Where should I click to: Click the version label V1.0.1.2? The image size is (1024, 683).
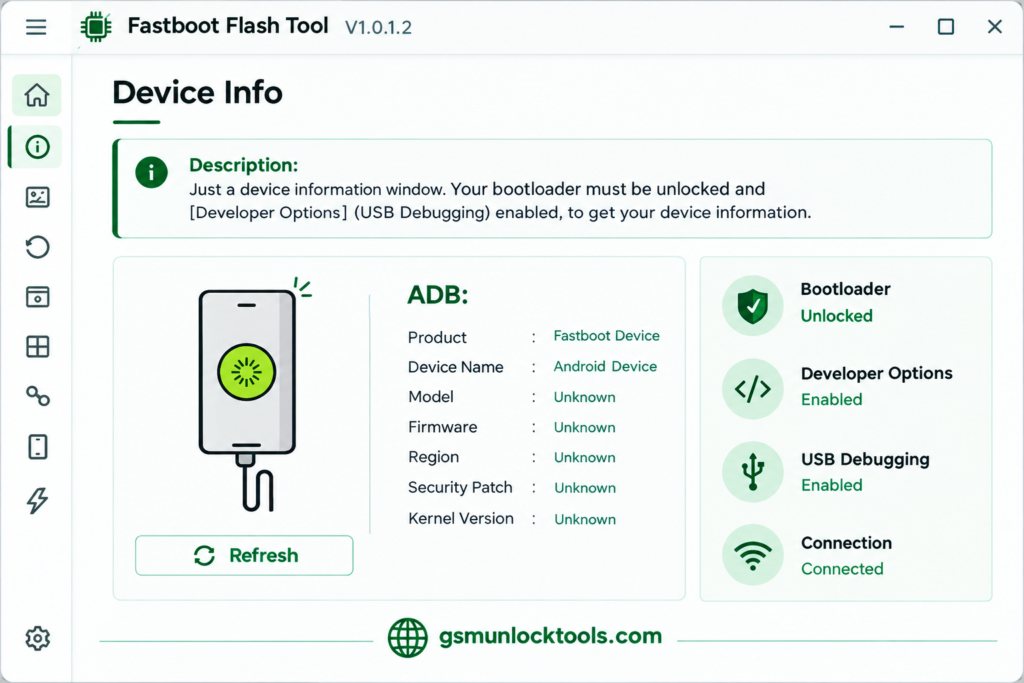click(x=379, y=28)
